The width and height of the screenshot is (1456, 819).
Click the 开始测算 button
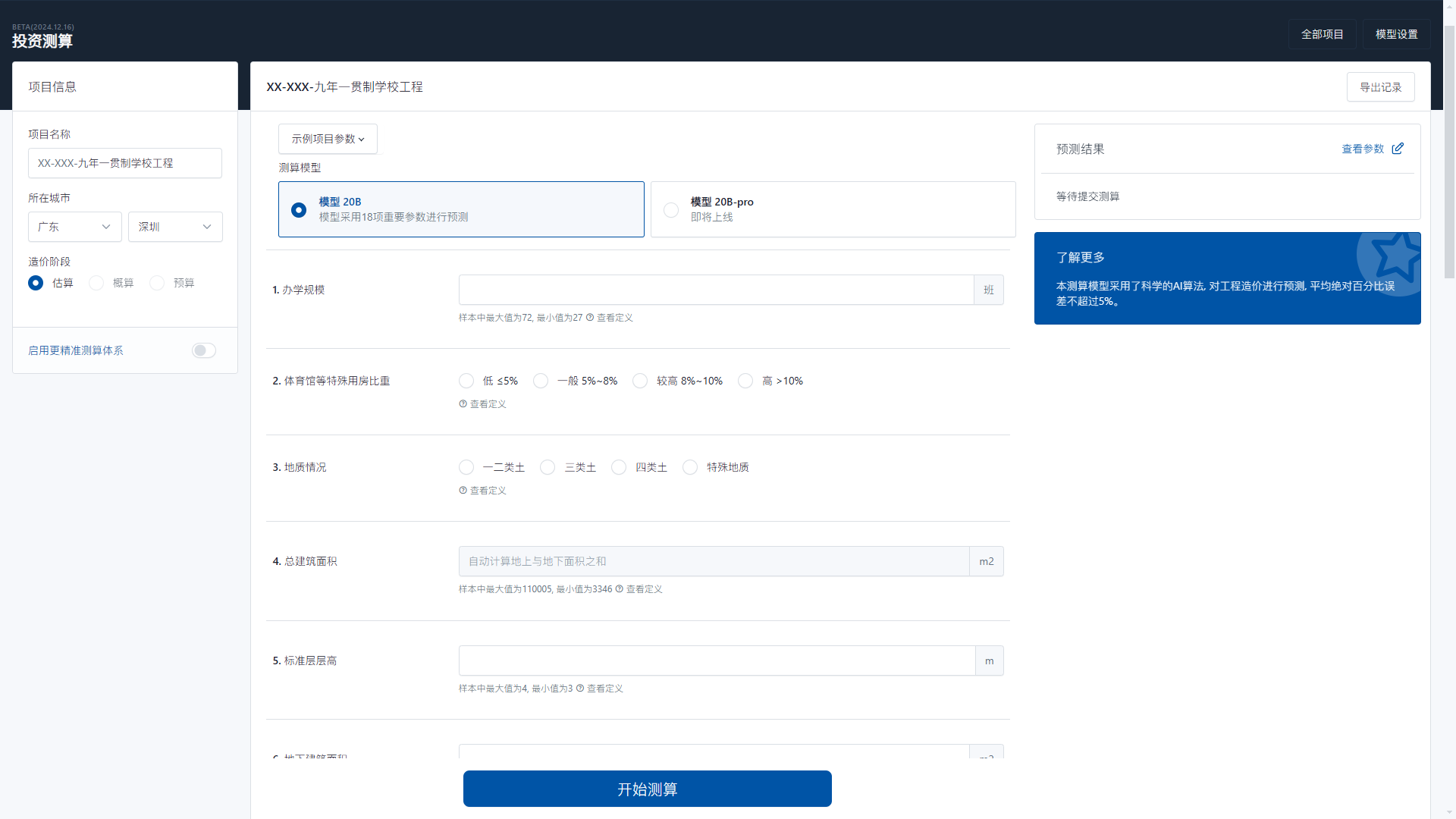pos(647,789)
